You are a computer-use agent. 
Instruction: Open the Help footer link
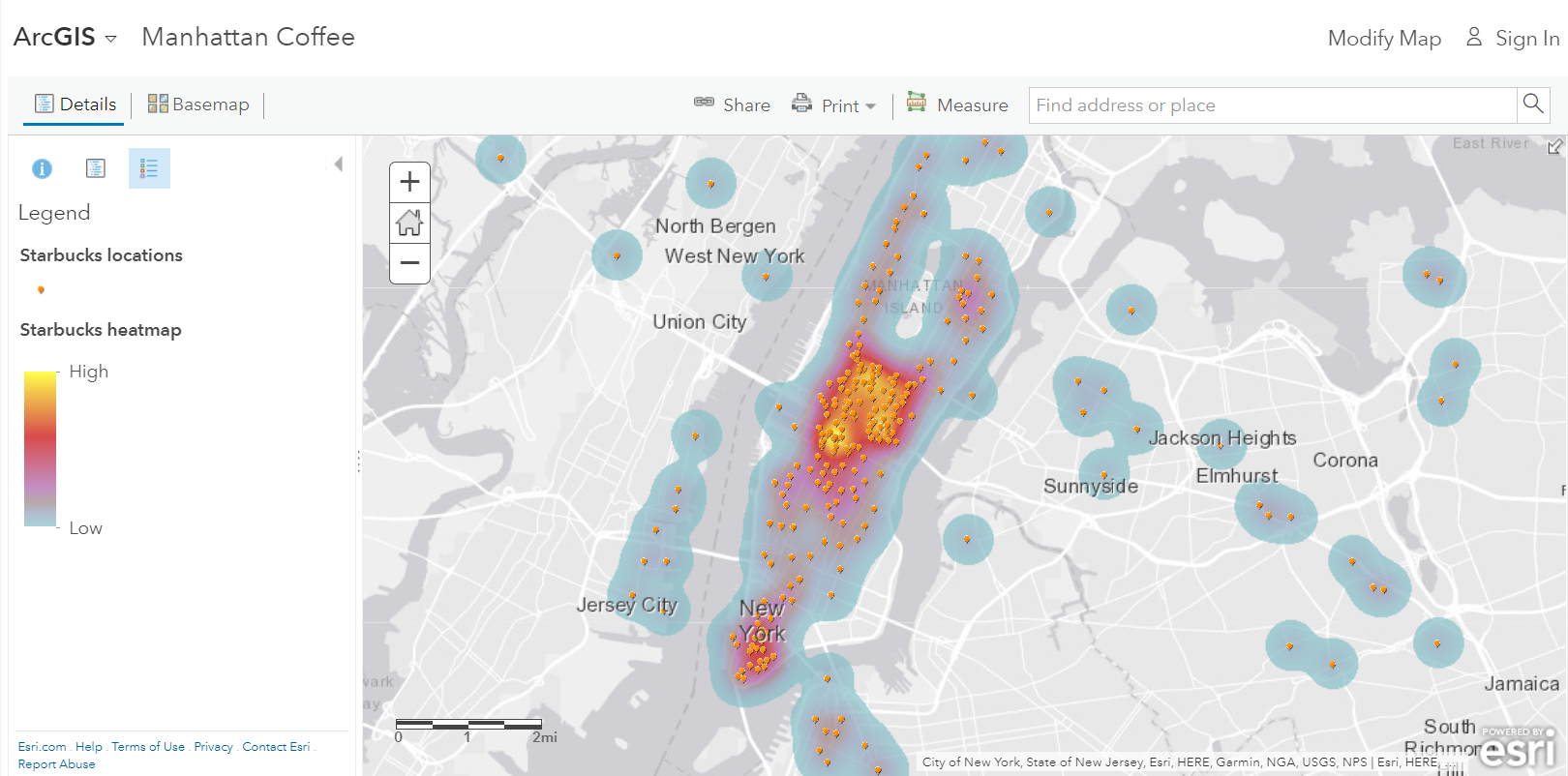pos(89,747)
